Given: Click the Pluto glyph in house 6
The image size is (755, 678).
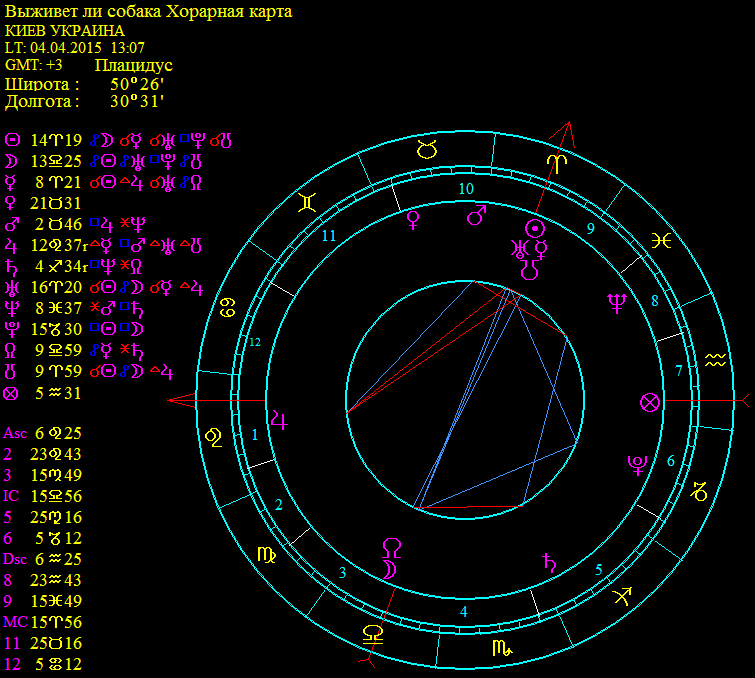Looking at the screenshot, I should pyautogui.click(x=637, y=465).
